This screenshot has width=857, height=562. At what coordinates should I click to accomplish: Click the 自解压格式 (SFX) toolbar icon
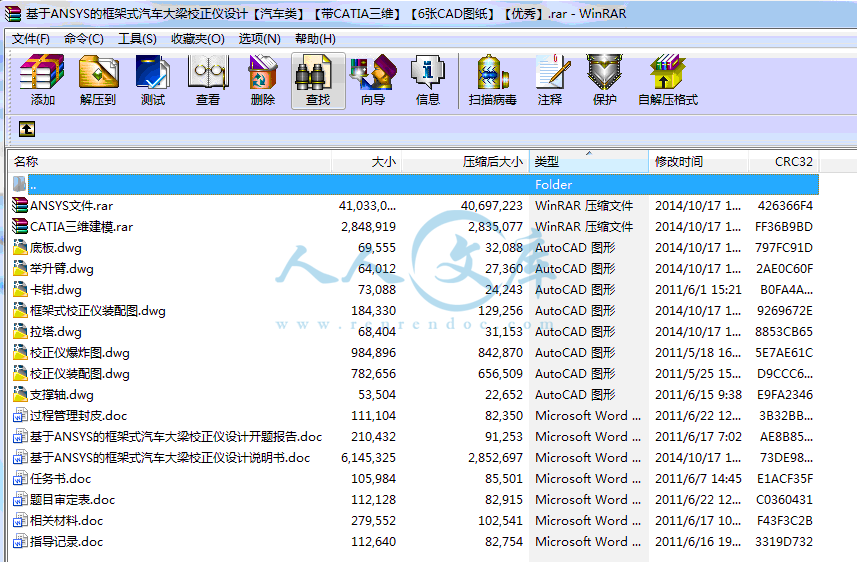[667, 72]
